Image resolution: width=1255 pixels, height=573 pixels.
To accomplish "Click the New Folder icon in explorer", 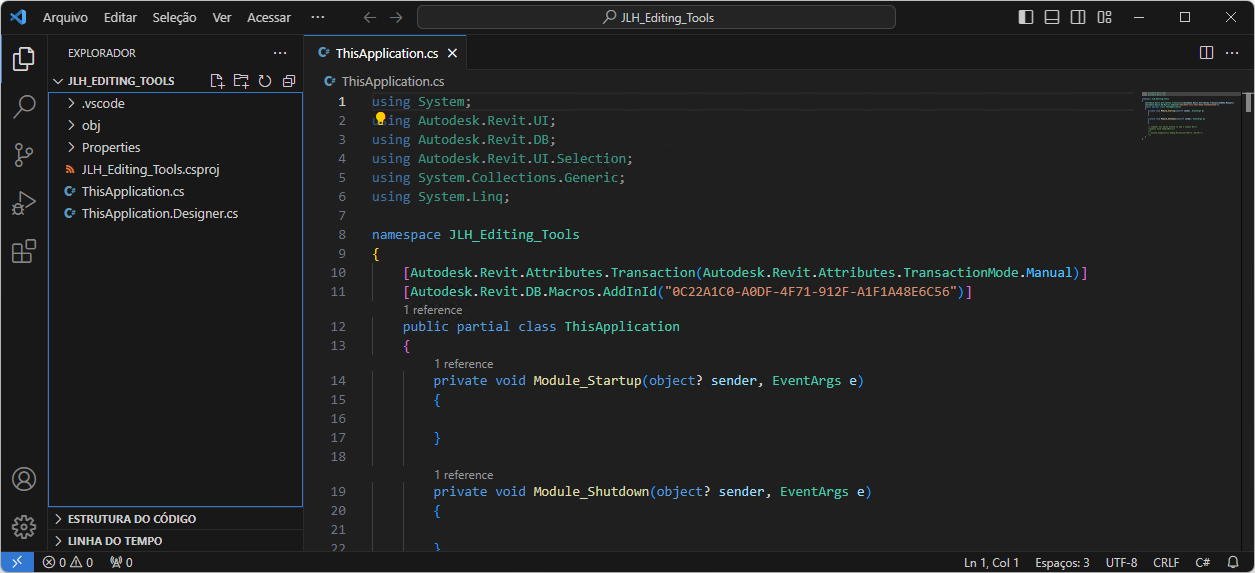I will point(241,81).
